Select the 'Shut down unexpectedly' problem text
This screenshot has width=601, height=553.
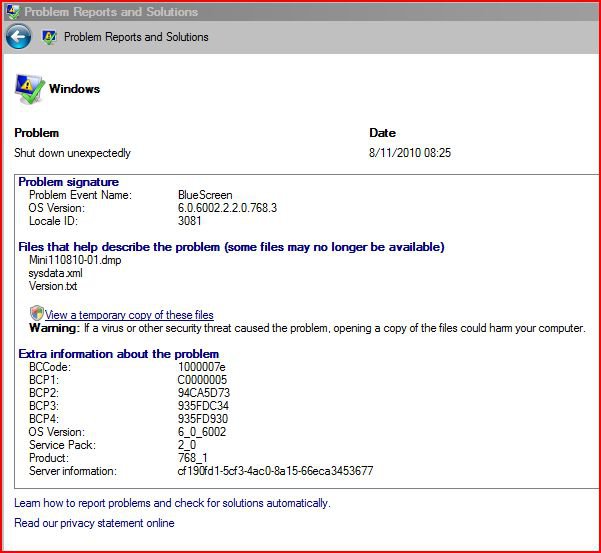pyautogui.click(x=72, y=153)
